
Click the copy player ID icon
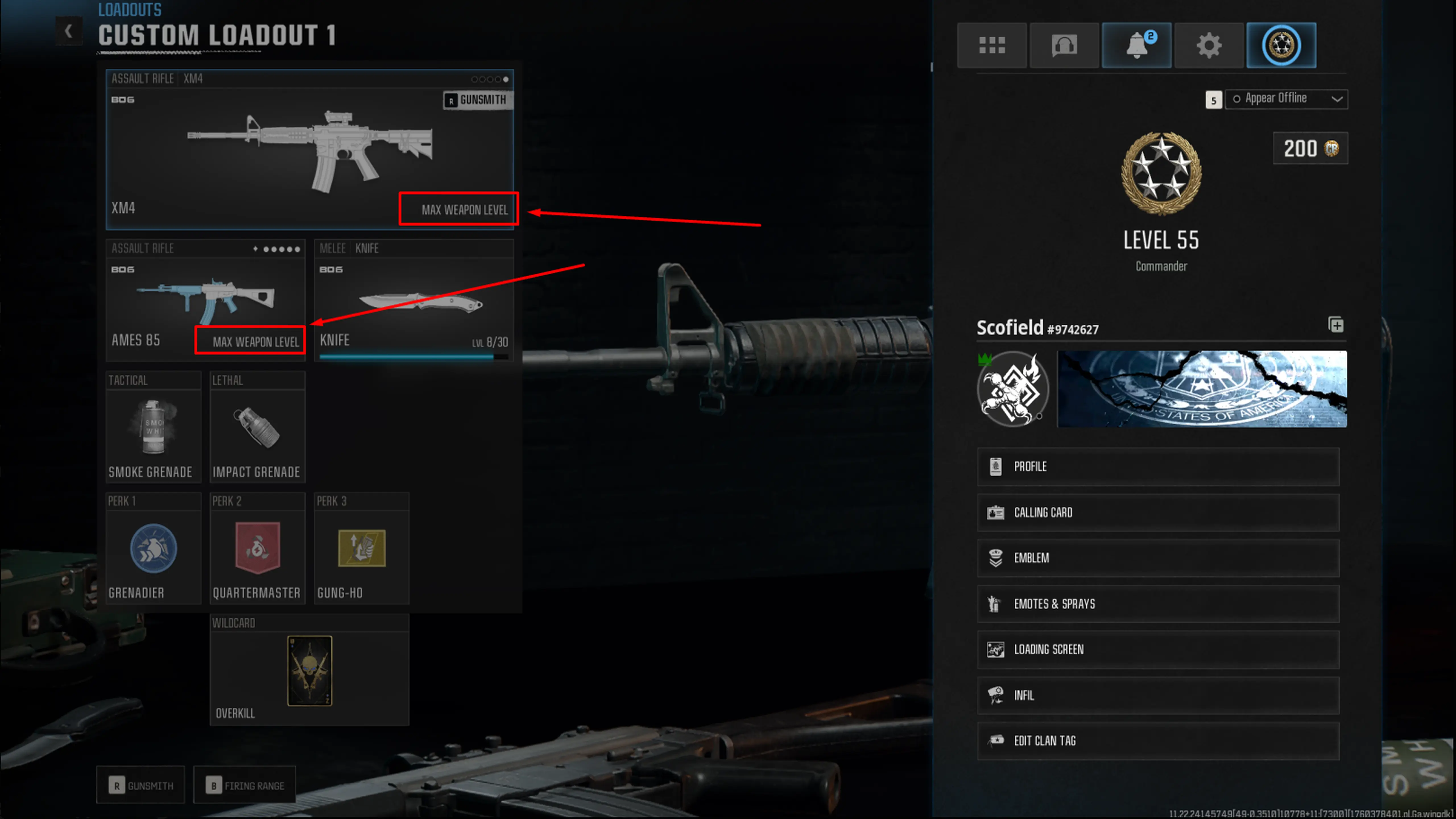(x=1336, y=325)
